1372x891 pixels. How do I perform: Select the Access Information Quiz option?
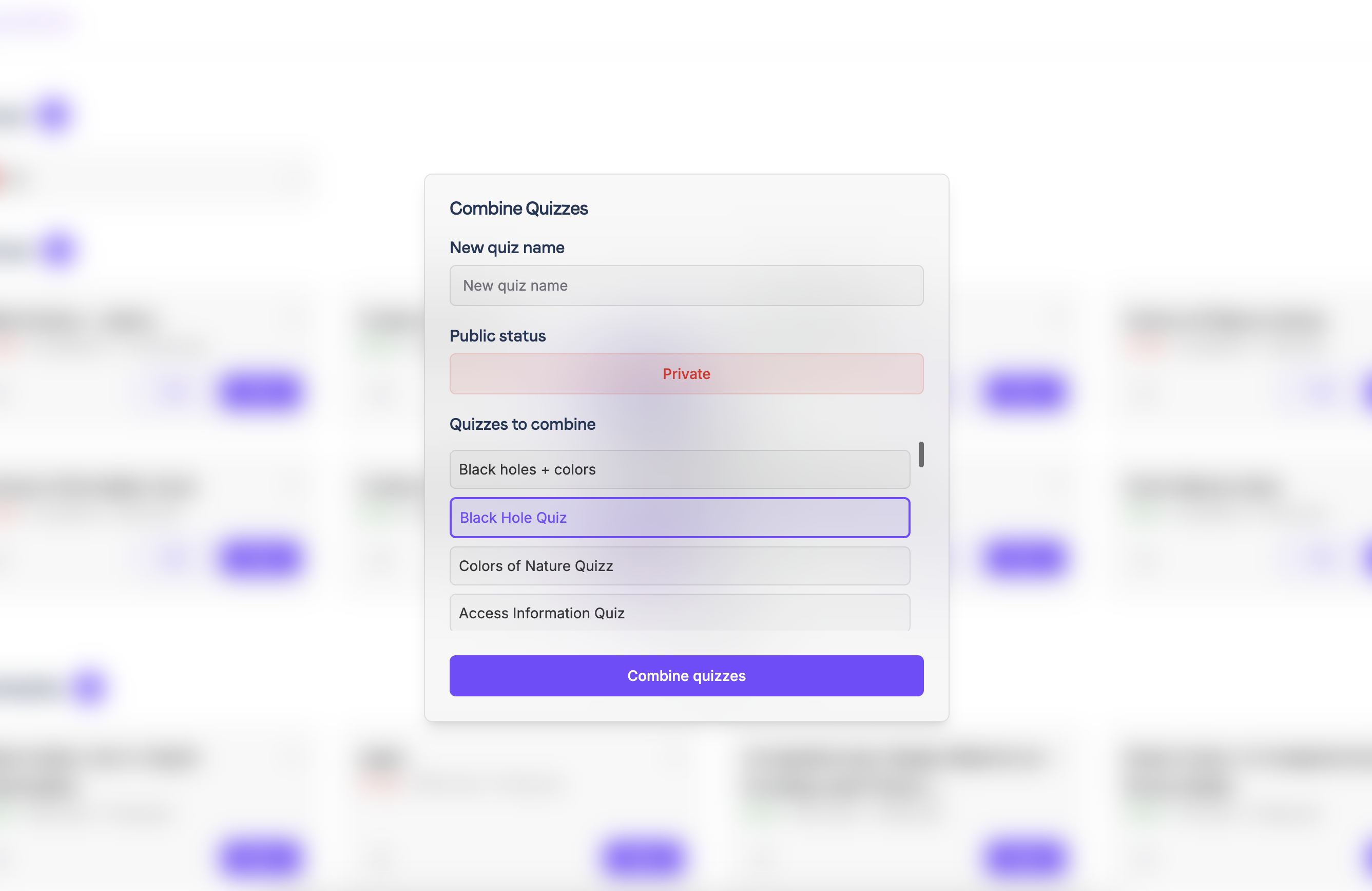679,613
